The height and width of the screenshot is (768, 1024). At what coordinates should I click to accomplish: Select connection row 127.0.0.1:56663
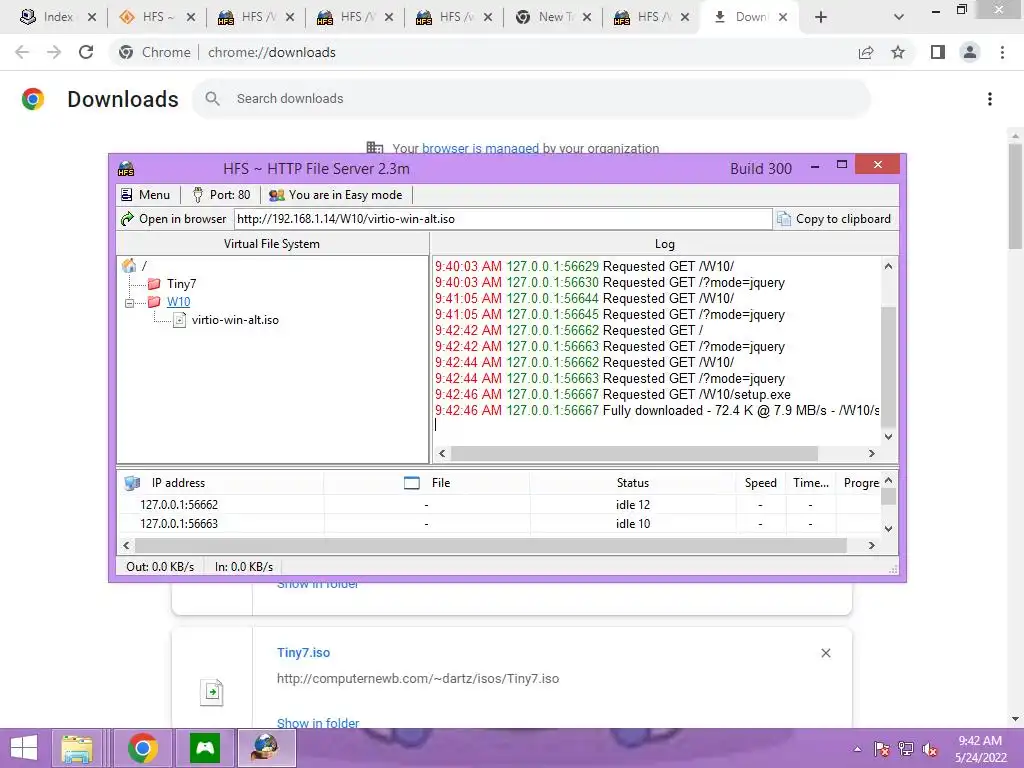click(499, 524)
